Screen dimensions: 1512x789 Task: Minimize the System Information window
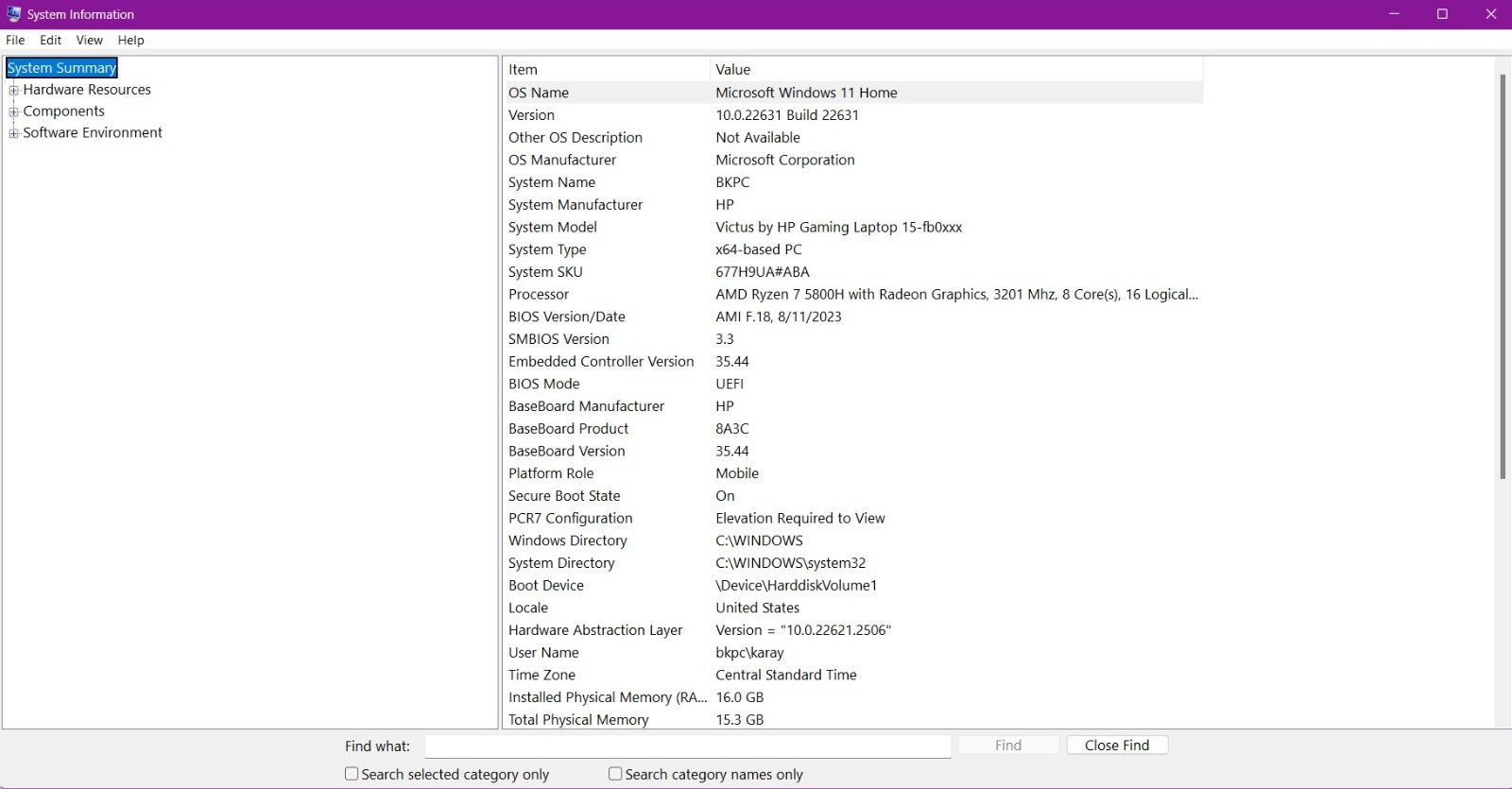[x=1395, y=14]
